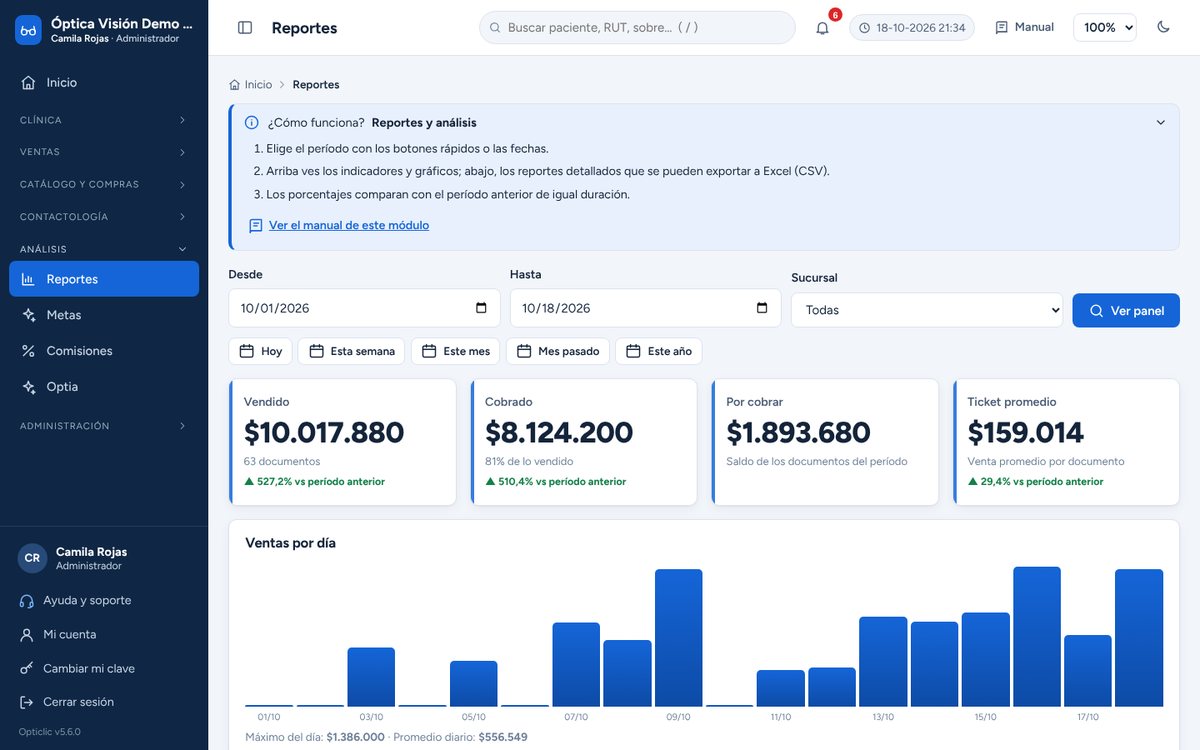1200x750 pixels.
Task: Open Inicio in the sidebar
Action: [x=104, y=83]
